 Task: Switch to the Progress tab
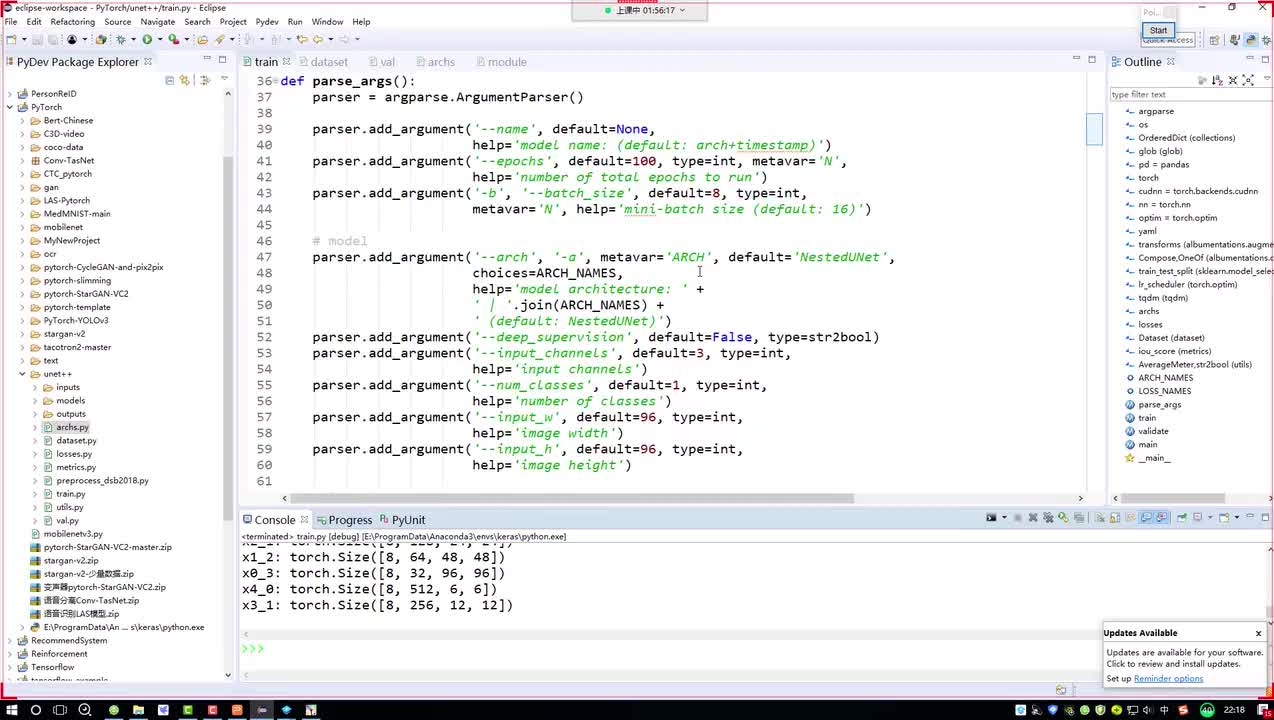(x=350, y=520)
